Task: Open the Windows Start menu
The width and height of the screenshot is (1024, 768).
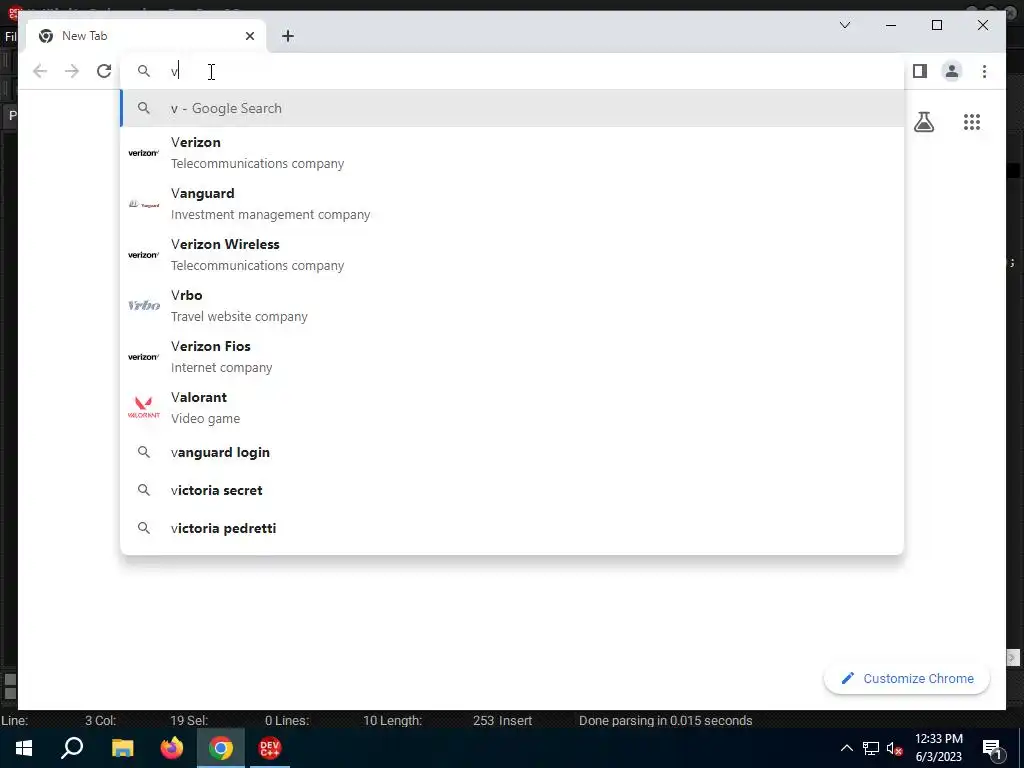Action: [x=24, y=748]
